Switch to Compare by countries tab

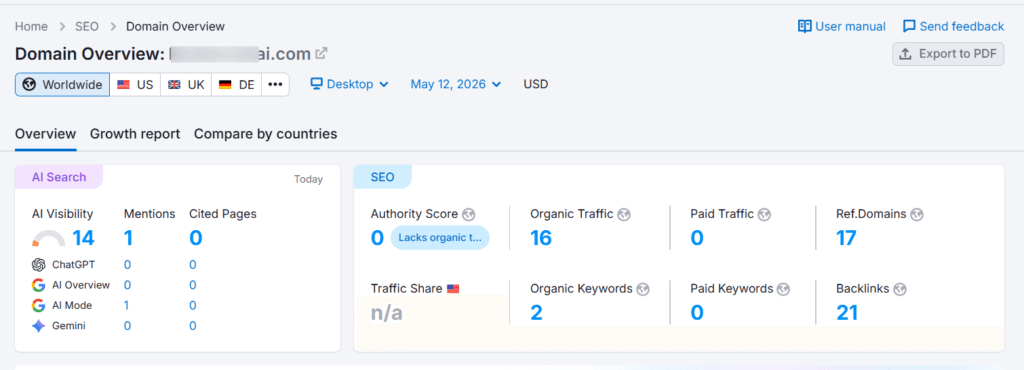point(266,134)
